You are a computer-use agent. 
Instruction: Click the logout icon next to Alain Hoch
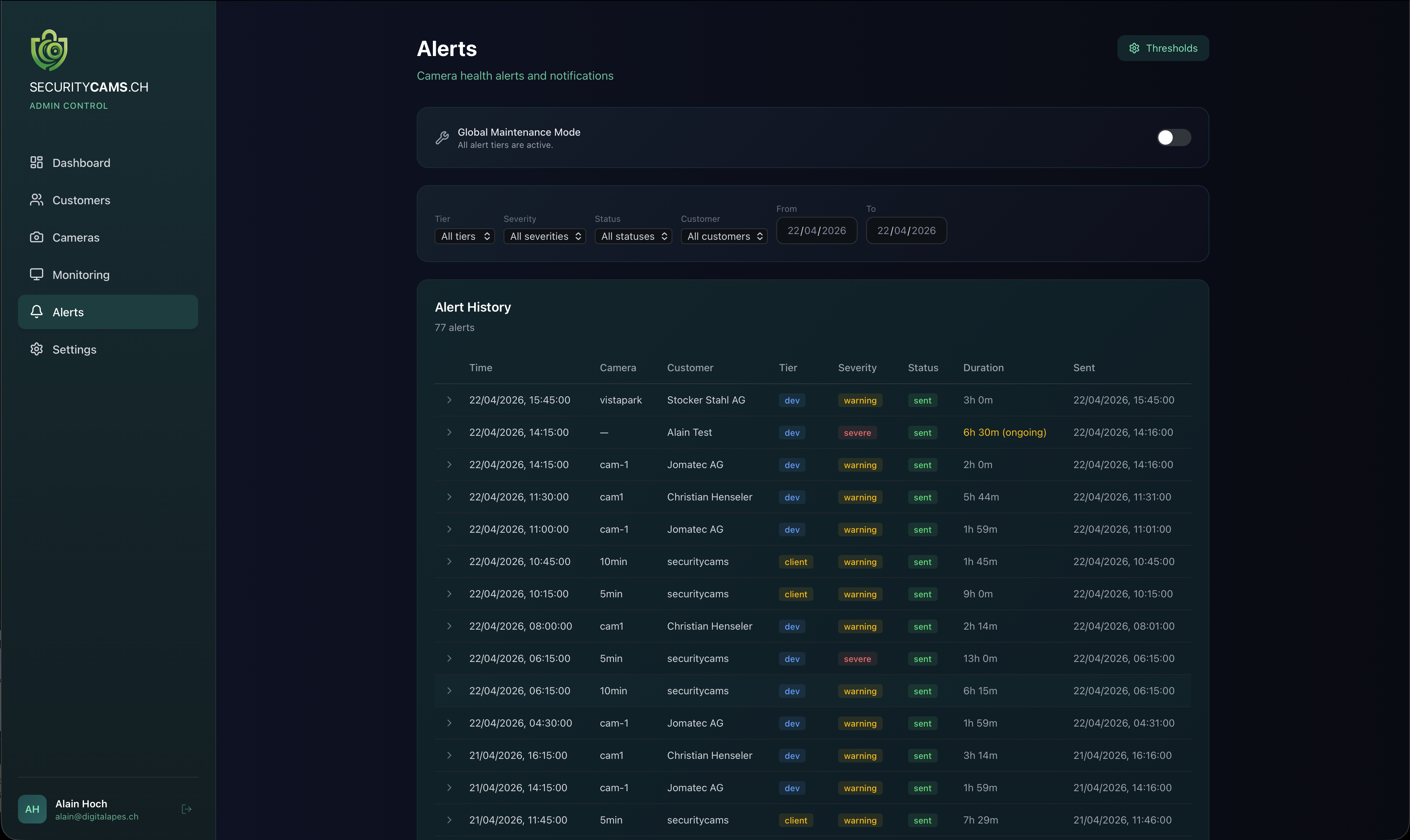(186, 809)
